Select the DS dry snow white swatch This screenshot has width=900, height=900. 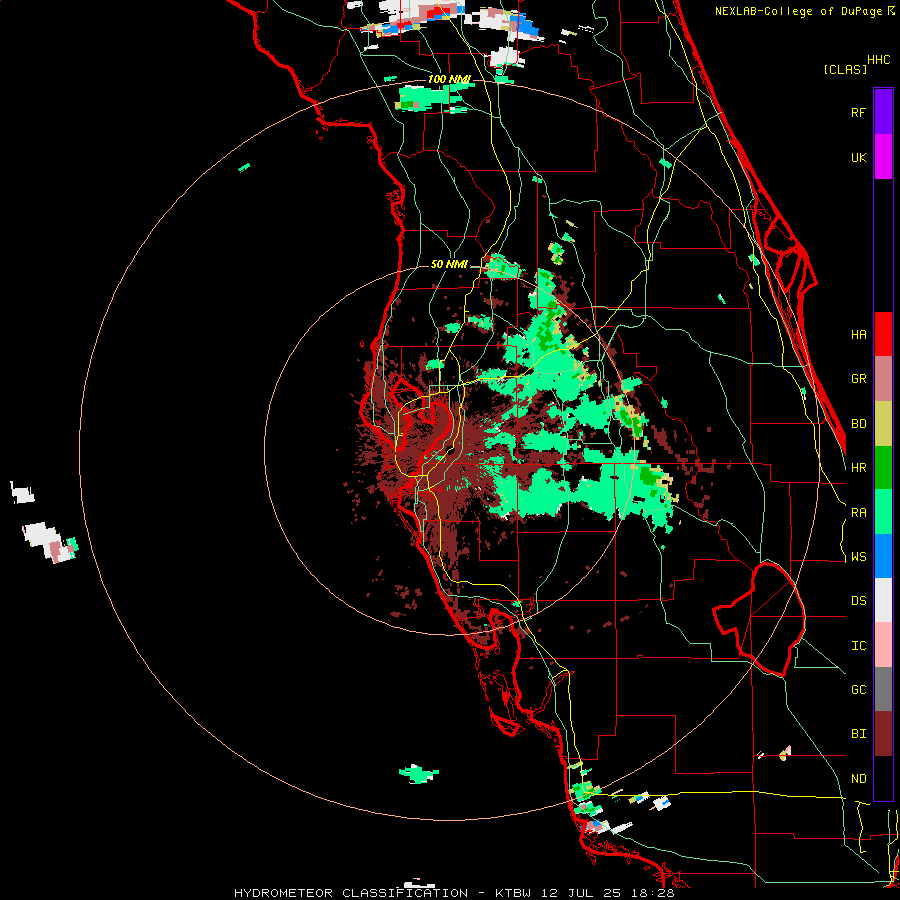883,600
